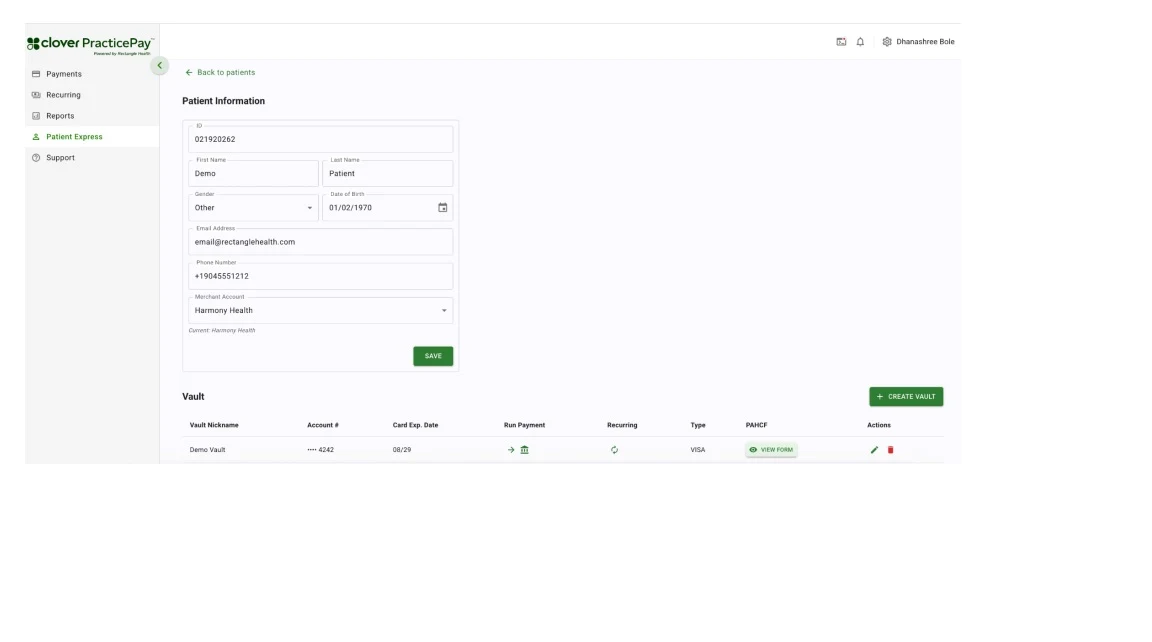Open the terminal icon in header
This screenshot has height=642, width=1152.
(x=841, y=42)
